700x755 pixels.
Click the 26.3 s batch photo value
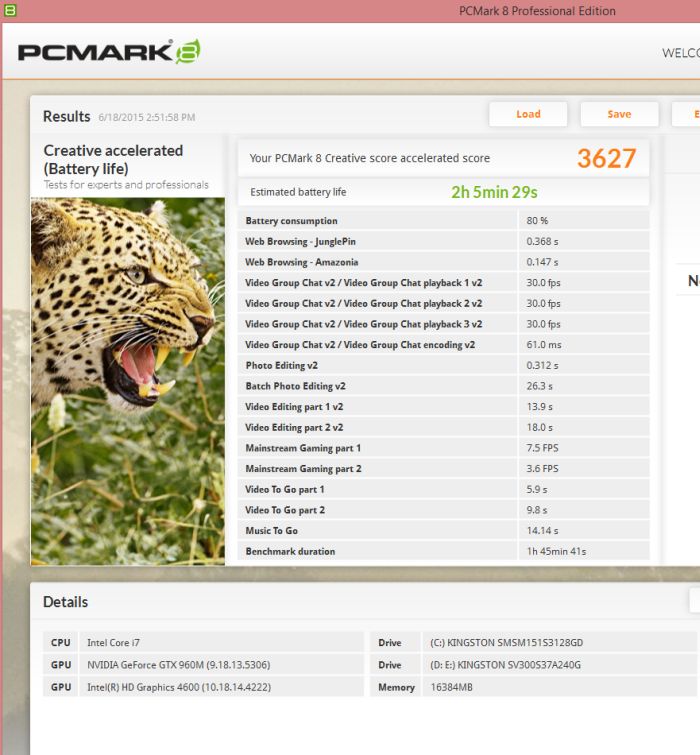[539, 386]
